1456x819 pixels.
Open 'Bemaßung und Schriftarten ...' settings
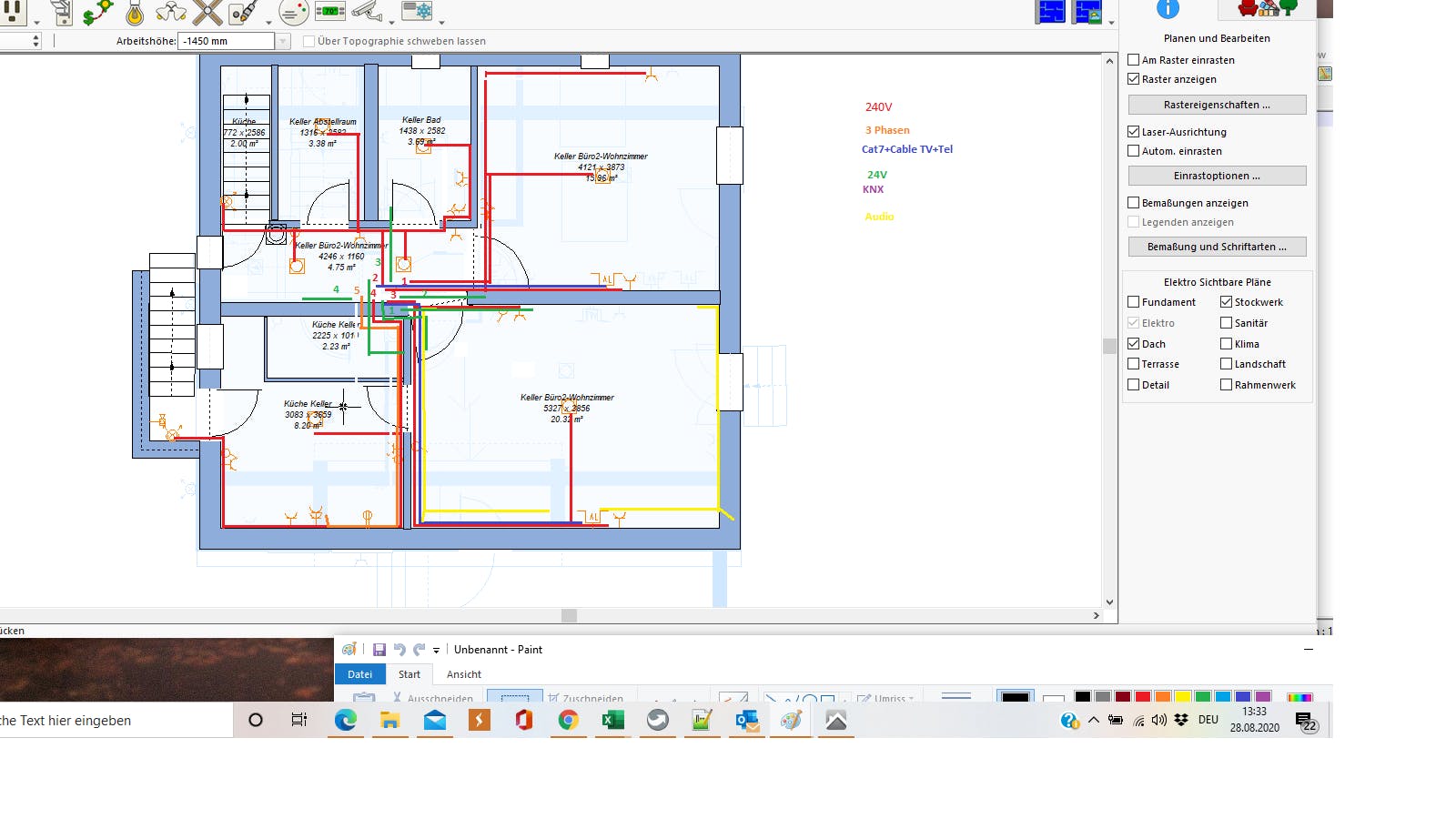pos(1217,247)
